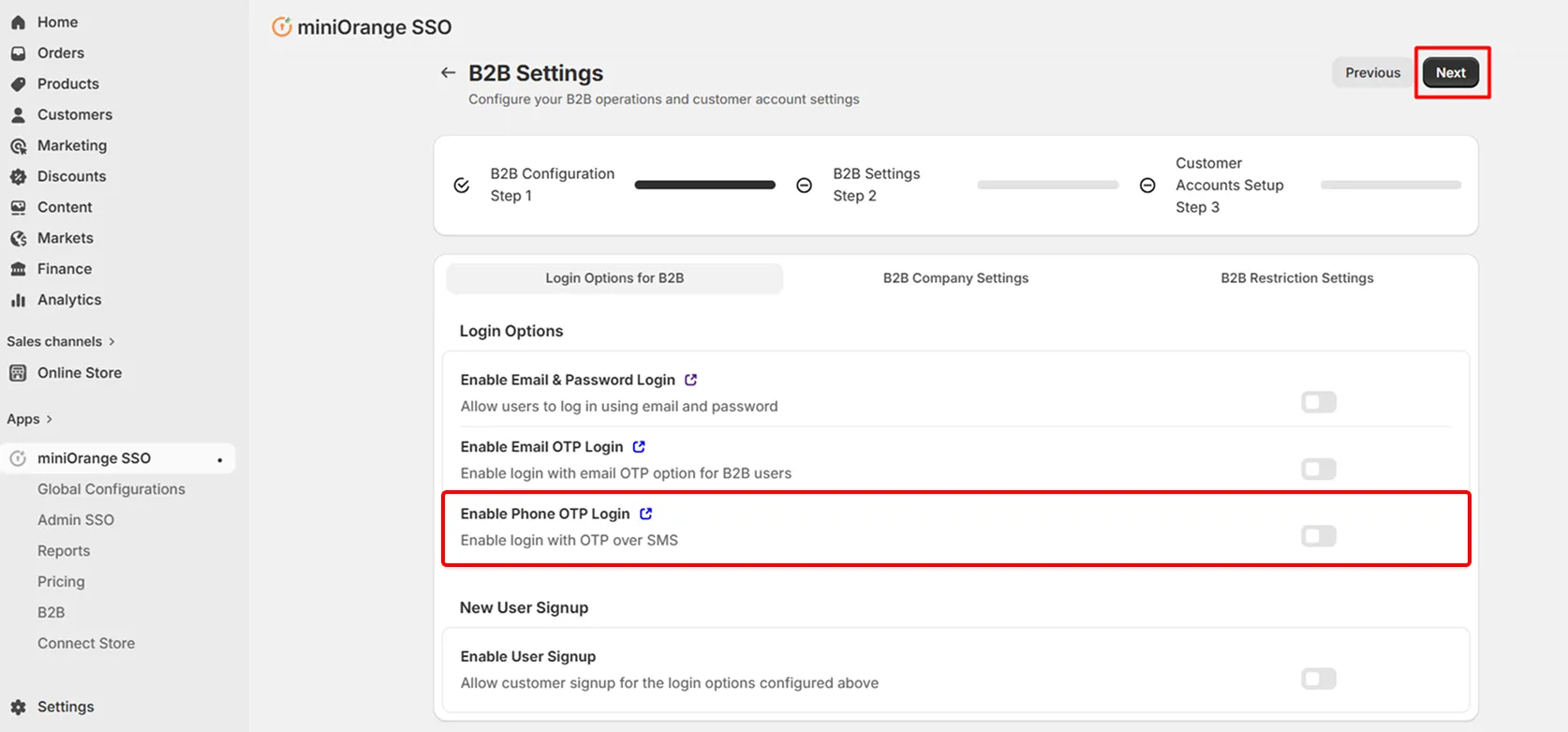Open Admin SSO submenu item
This screenshot has width=1568, height=732.
click(76, 520)
